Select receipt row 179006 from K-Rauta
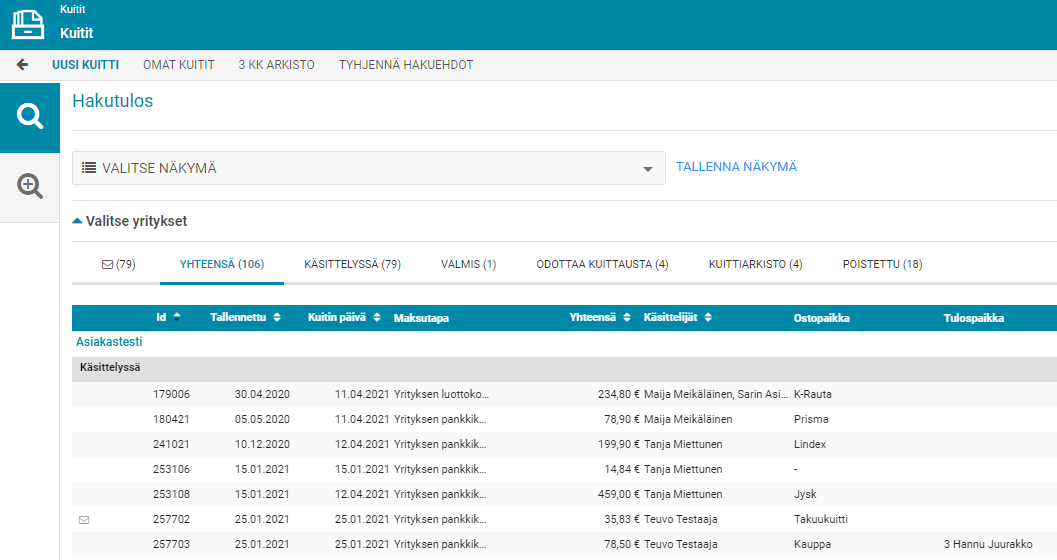The image size is (1057, 560). point(171,395)
